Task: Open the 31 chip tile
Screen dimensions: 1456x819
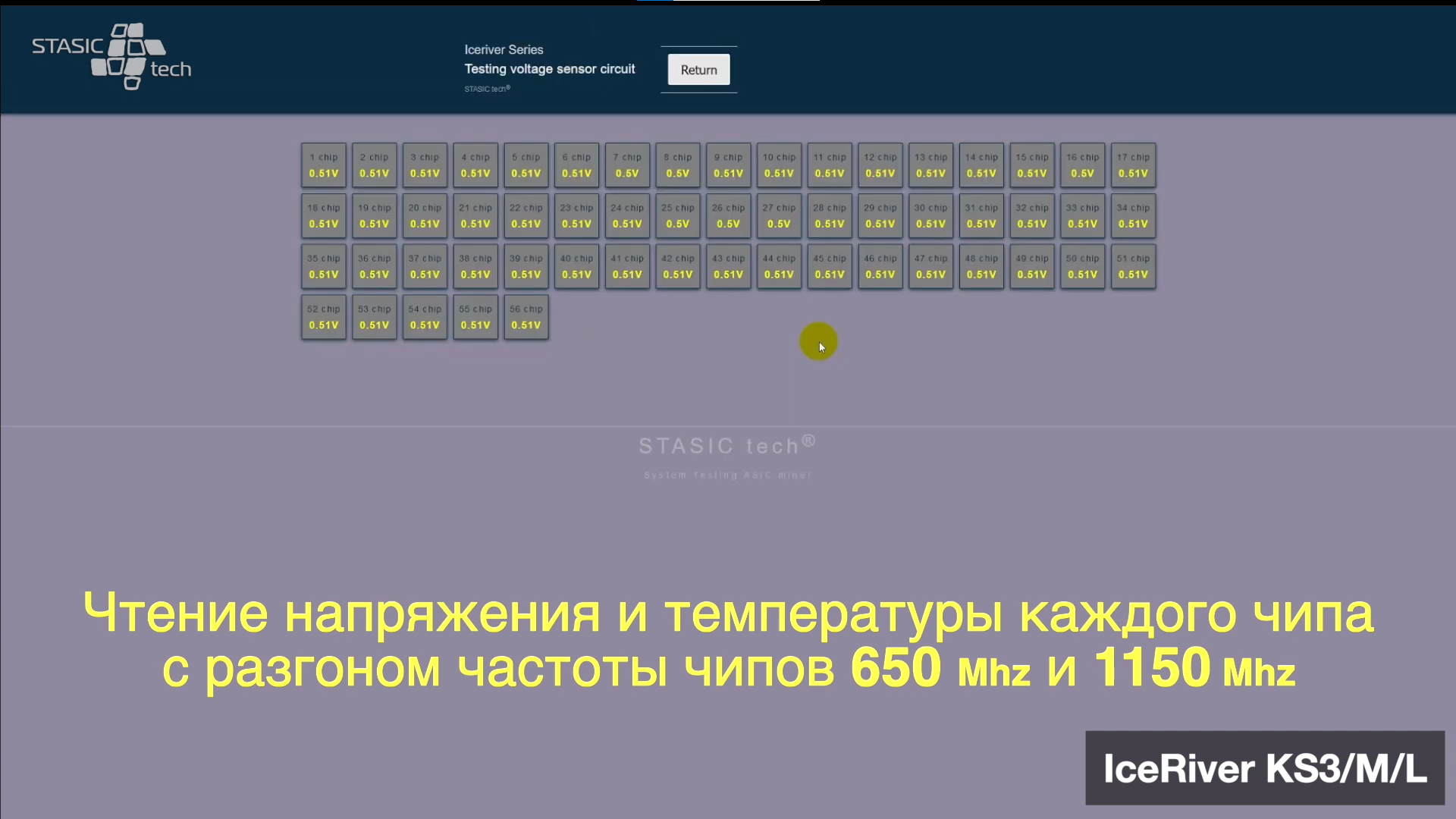Action: 981,216
